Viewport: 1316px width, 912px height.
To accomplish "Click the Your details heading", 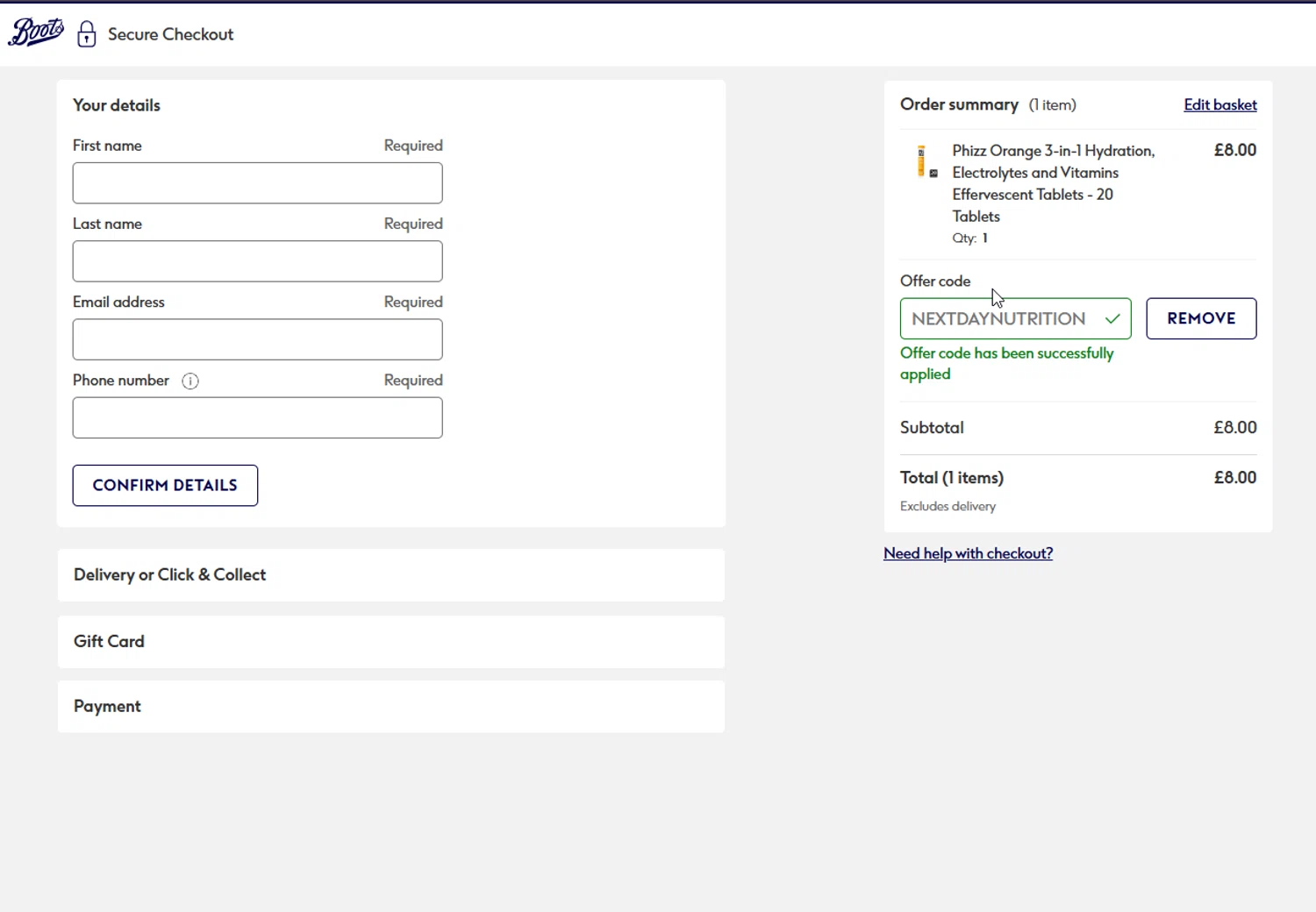I will pyautogui.click(x=117, y=105).
